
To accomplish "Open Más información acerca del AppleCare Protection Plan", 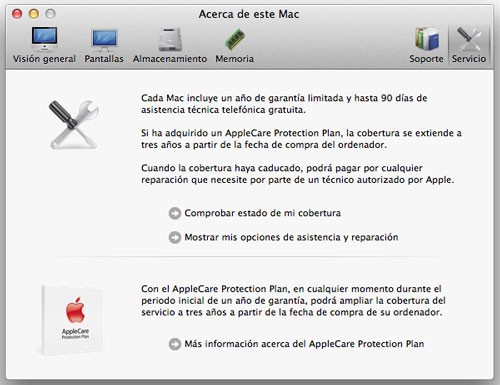I will (x=304, y=344).
